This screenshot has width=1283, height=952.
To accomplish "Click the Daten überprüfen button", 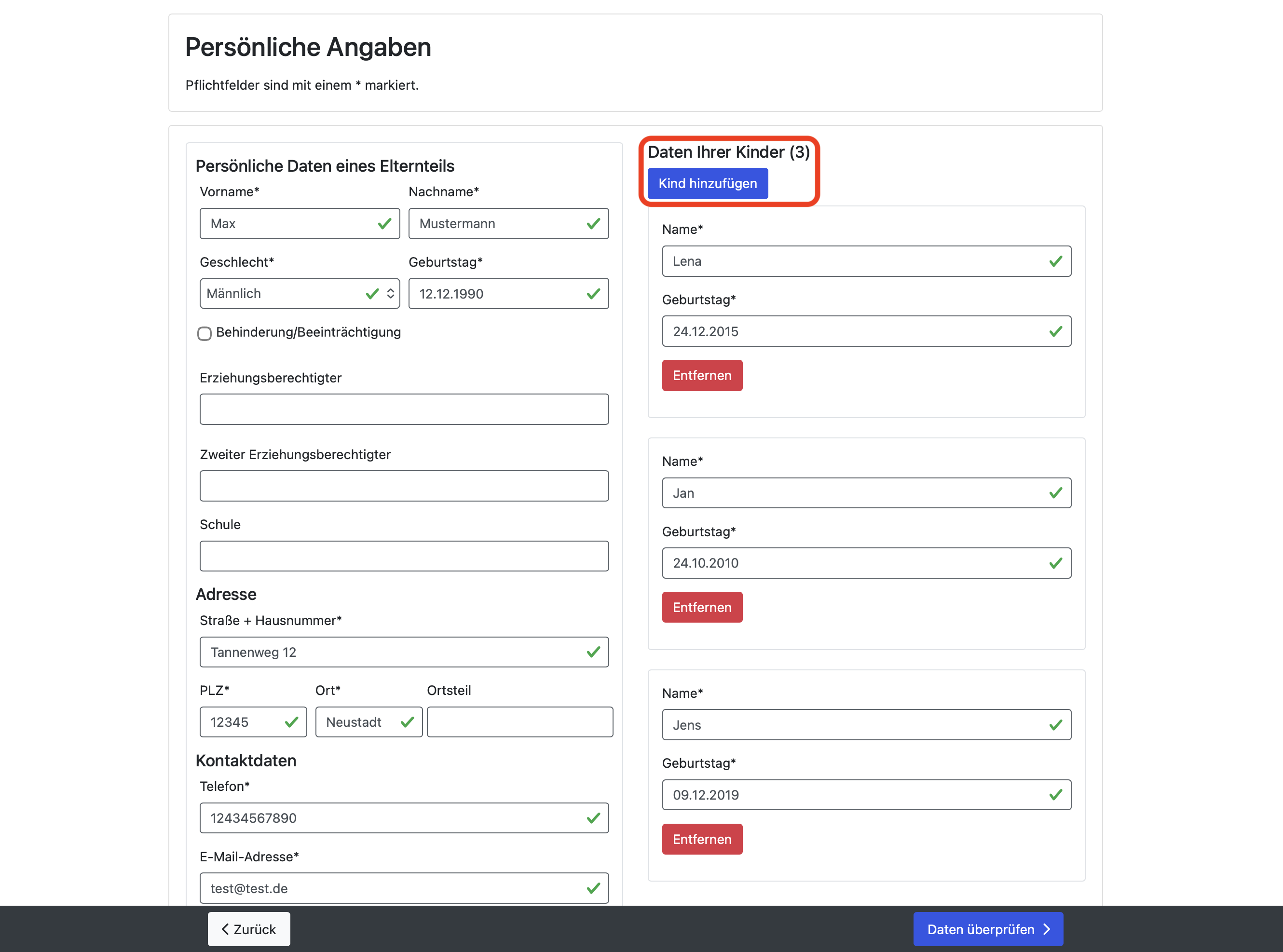I will pyautogui.click(x=987, y=929).
